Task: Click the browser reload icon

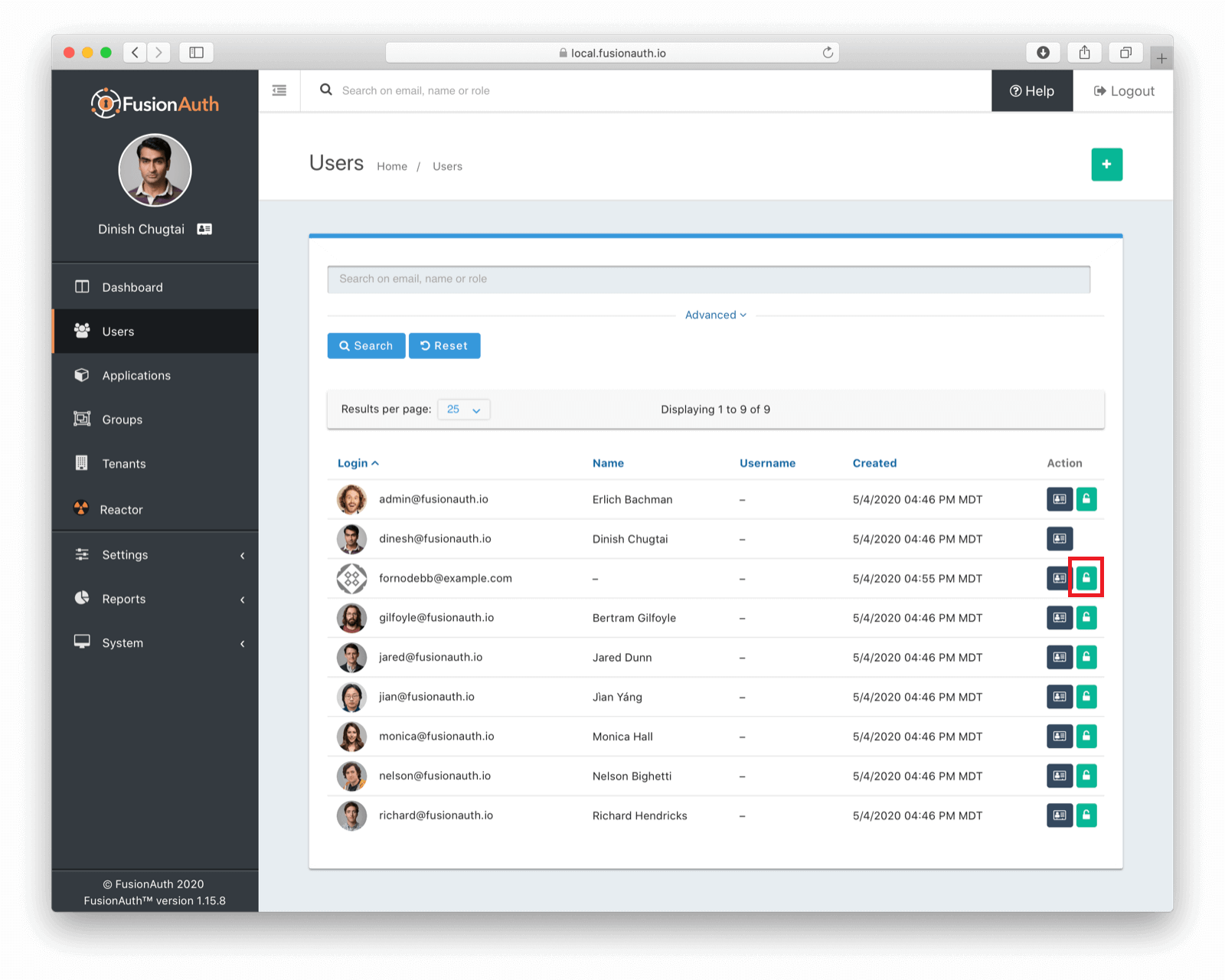Action: pyautogui.click(x=828, y=53)
